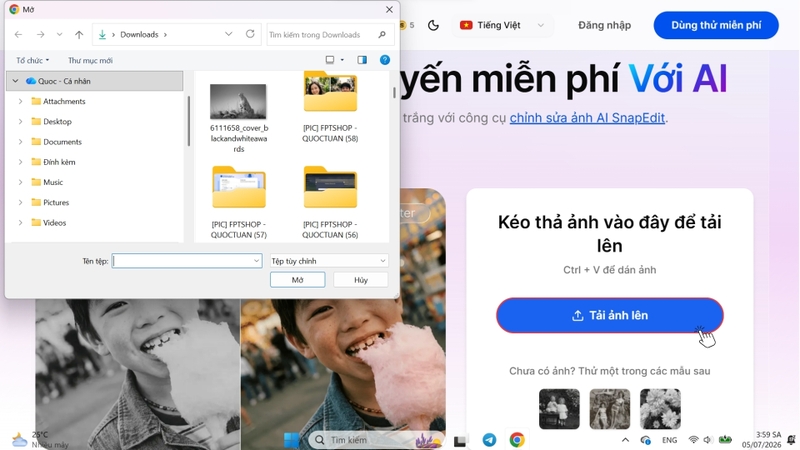Expand the Pictures folder node
The height and width of the screenshot is (450, 800).
tap(20, 203)
